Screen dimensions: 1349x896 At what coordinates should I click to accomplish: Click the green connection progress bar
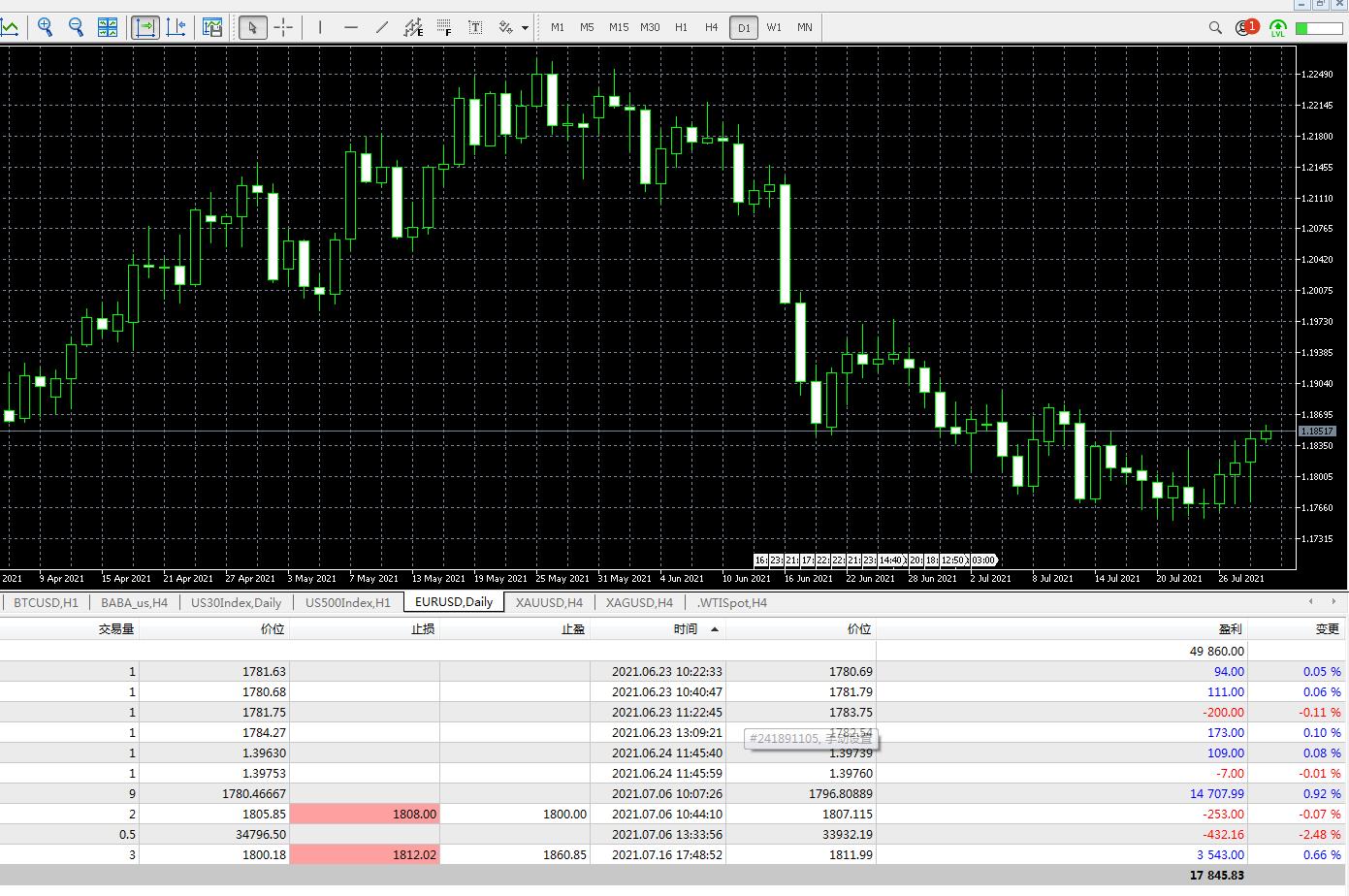pyautogui.click(x=1318, y=27)
